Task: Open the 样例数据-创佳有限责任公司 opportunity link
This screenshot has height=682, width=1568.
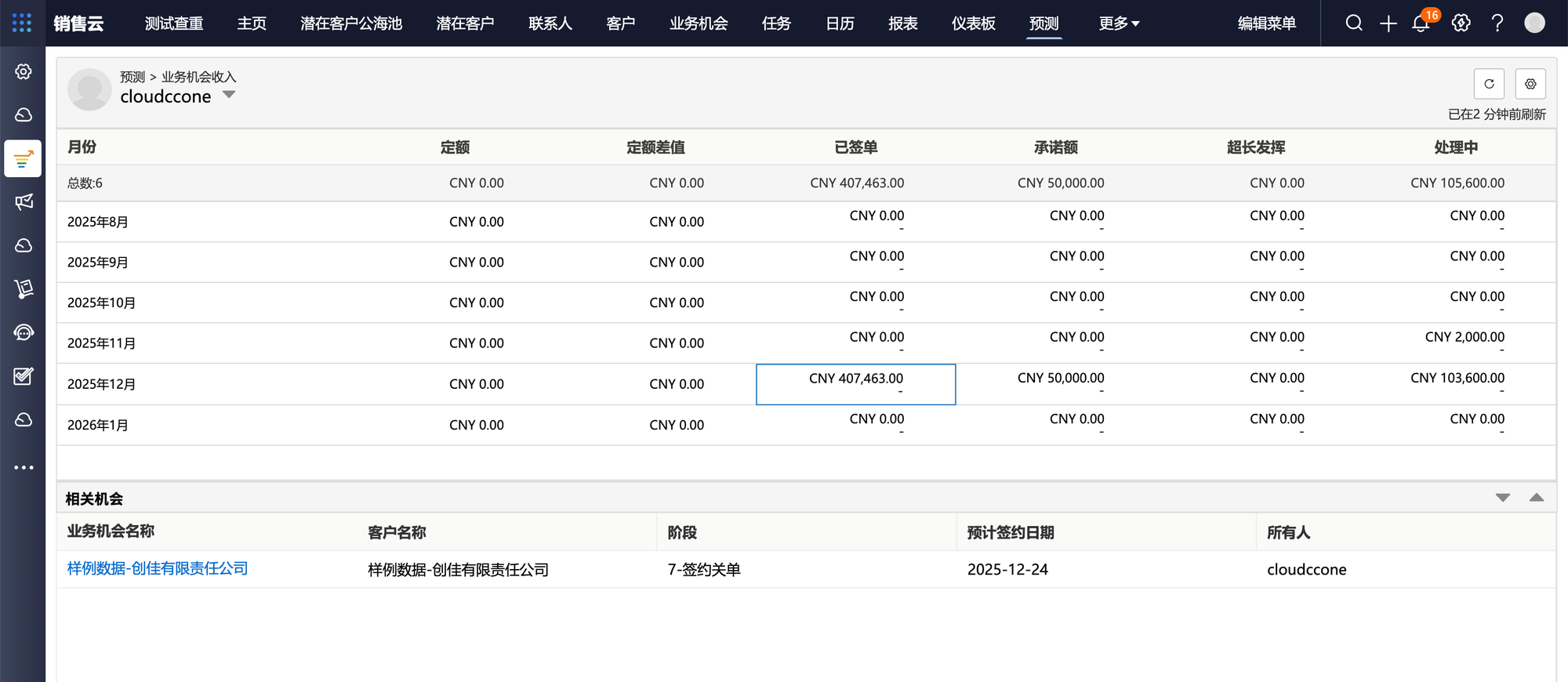Action: (158, 568)
